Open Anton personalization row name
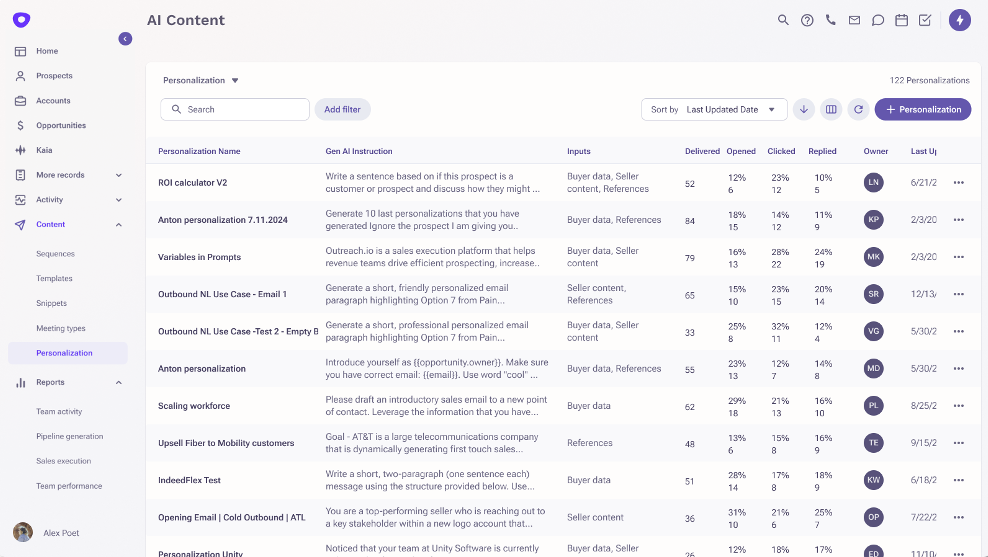Screen dimensions: 988x557 [x=202, y=369]
